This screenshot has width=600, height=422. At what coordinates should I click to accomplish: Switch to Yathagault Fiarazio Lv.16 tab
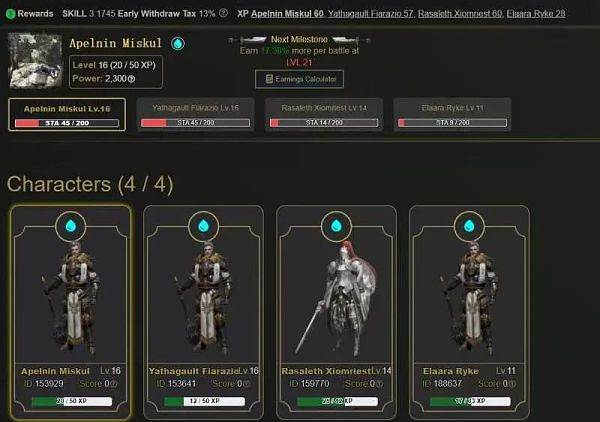(196, 114)
